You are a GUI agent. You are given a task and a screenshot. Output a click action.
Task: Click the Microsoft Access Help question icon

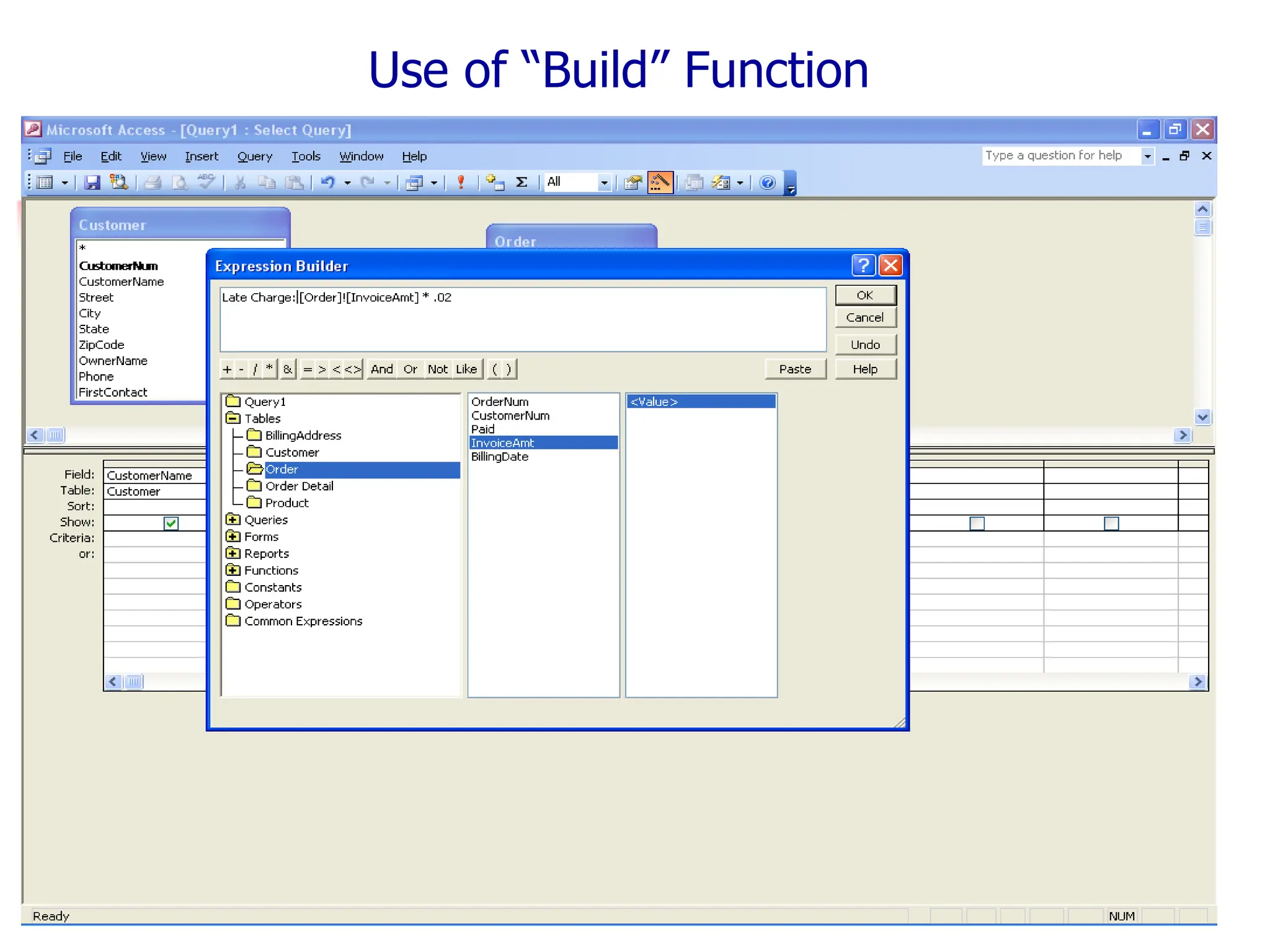coord(768,182)
